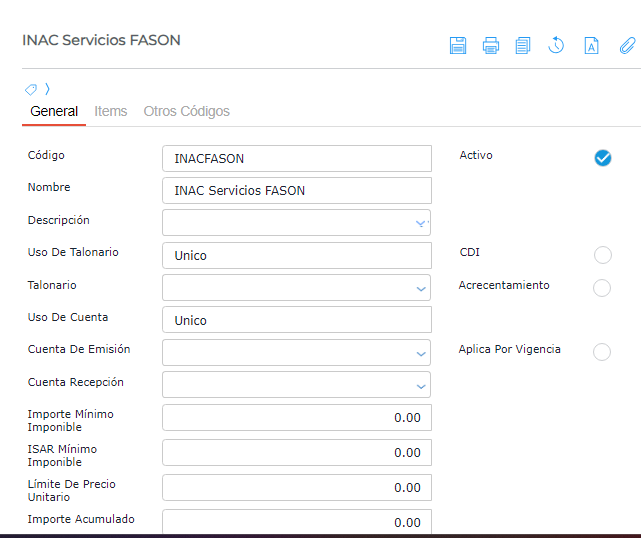Click the paperclip attachment icon
Image resolution: width=641 pixels, height=538 pixels.
tap(627, 45)
